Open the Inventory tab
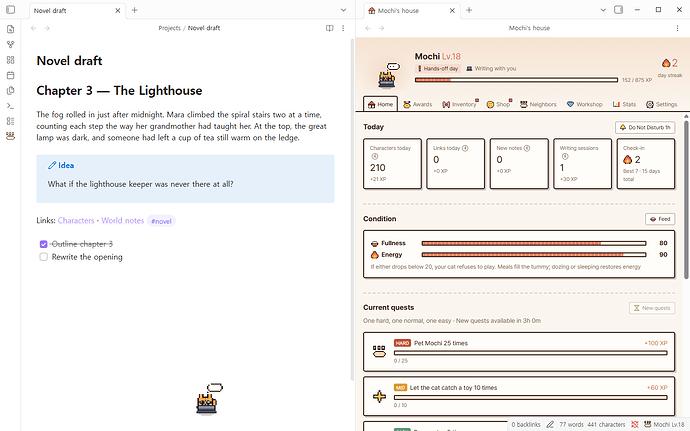The image size is (690, 431). pyautogui.click(x=460, y=104)
